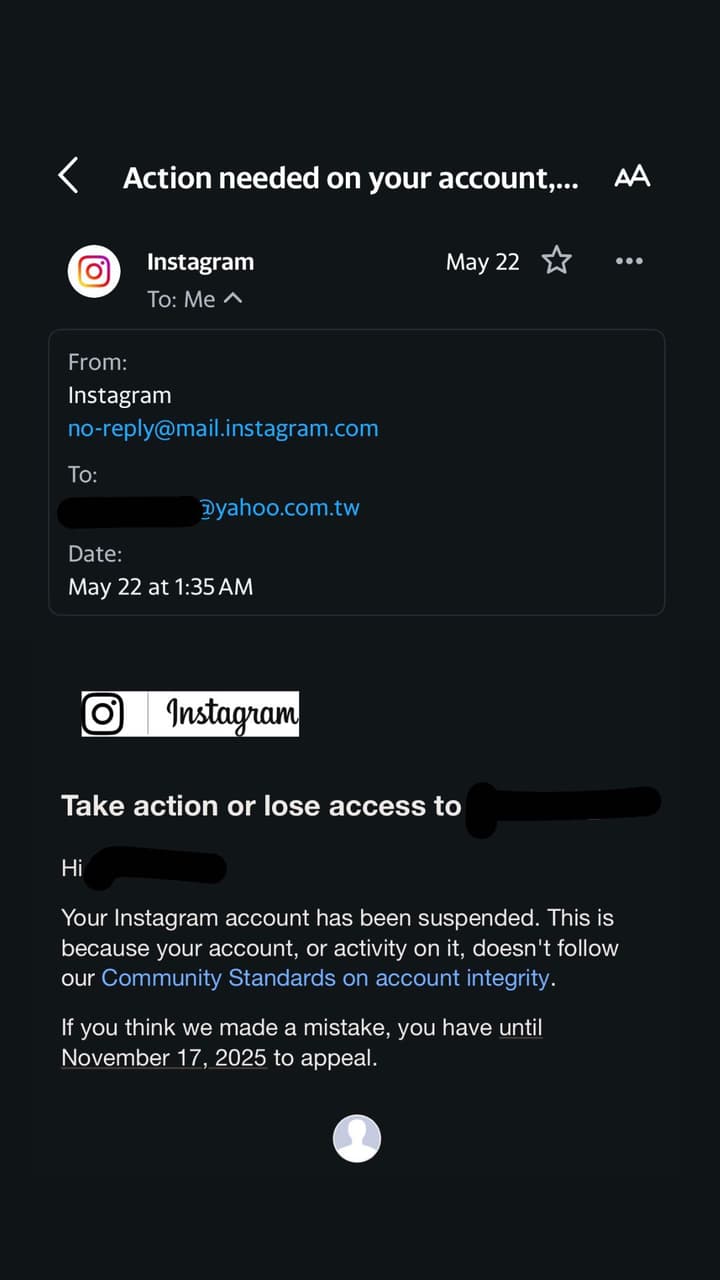Screen dimensions: 720x1280
Task: Tap underlined November 17, 2025 date
Action: point(164,1058)
